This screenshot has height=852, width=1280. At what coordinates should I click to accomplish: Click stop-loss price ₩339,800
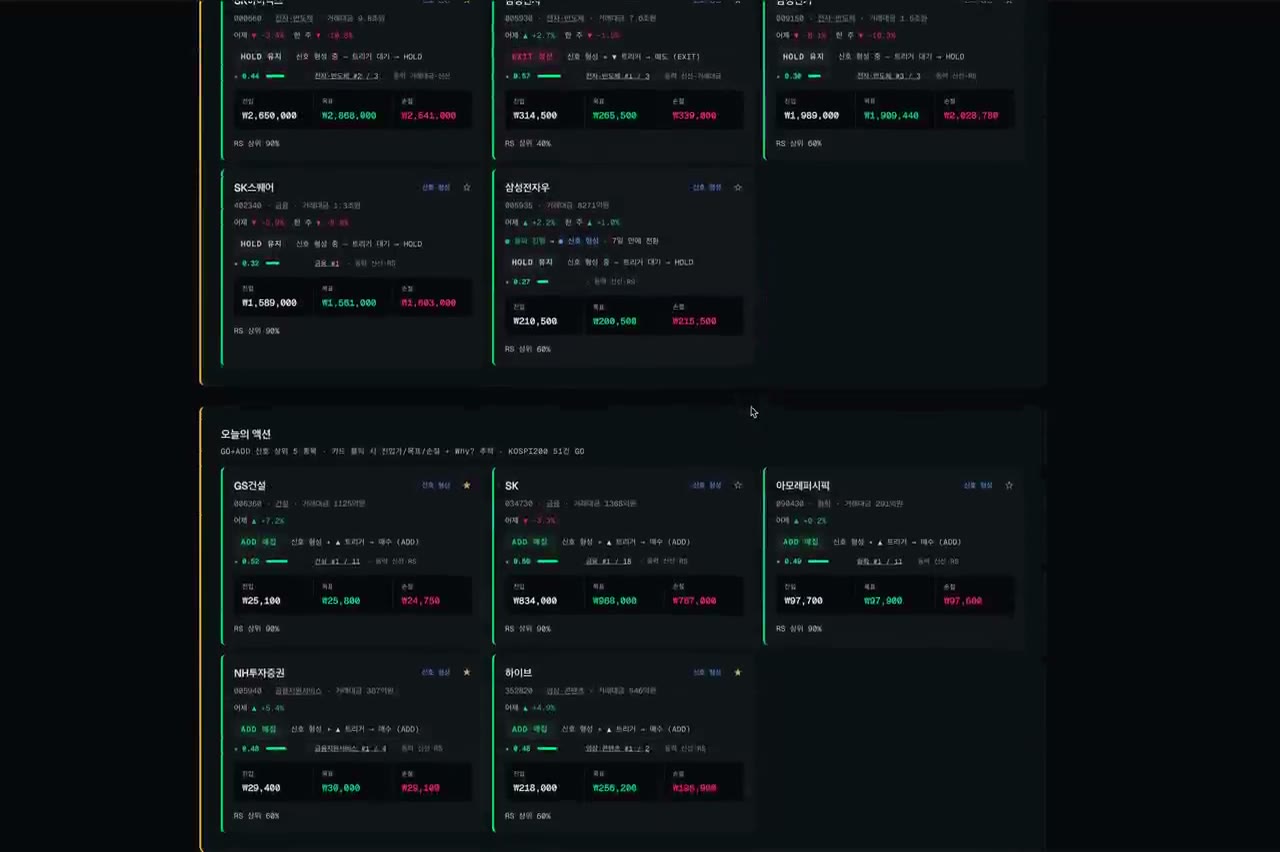[694, 115]
